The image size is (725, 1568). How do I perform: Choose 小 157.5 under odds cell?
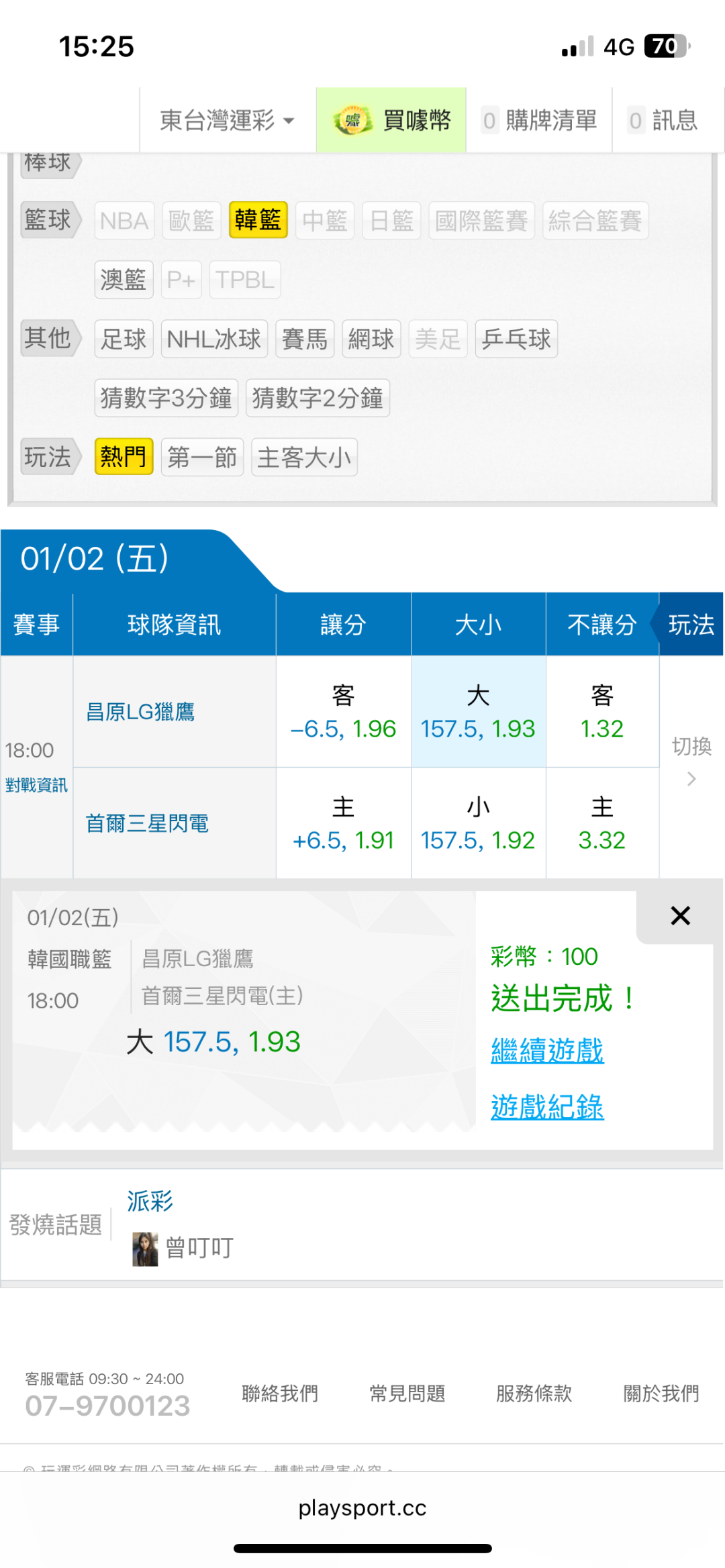[x=478, y=824]
